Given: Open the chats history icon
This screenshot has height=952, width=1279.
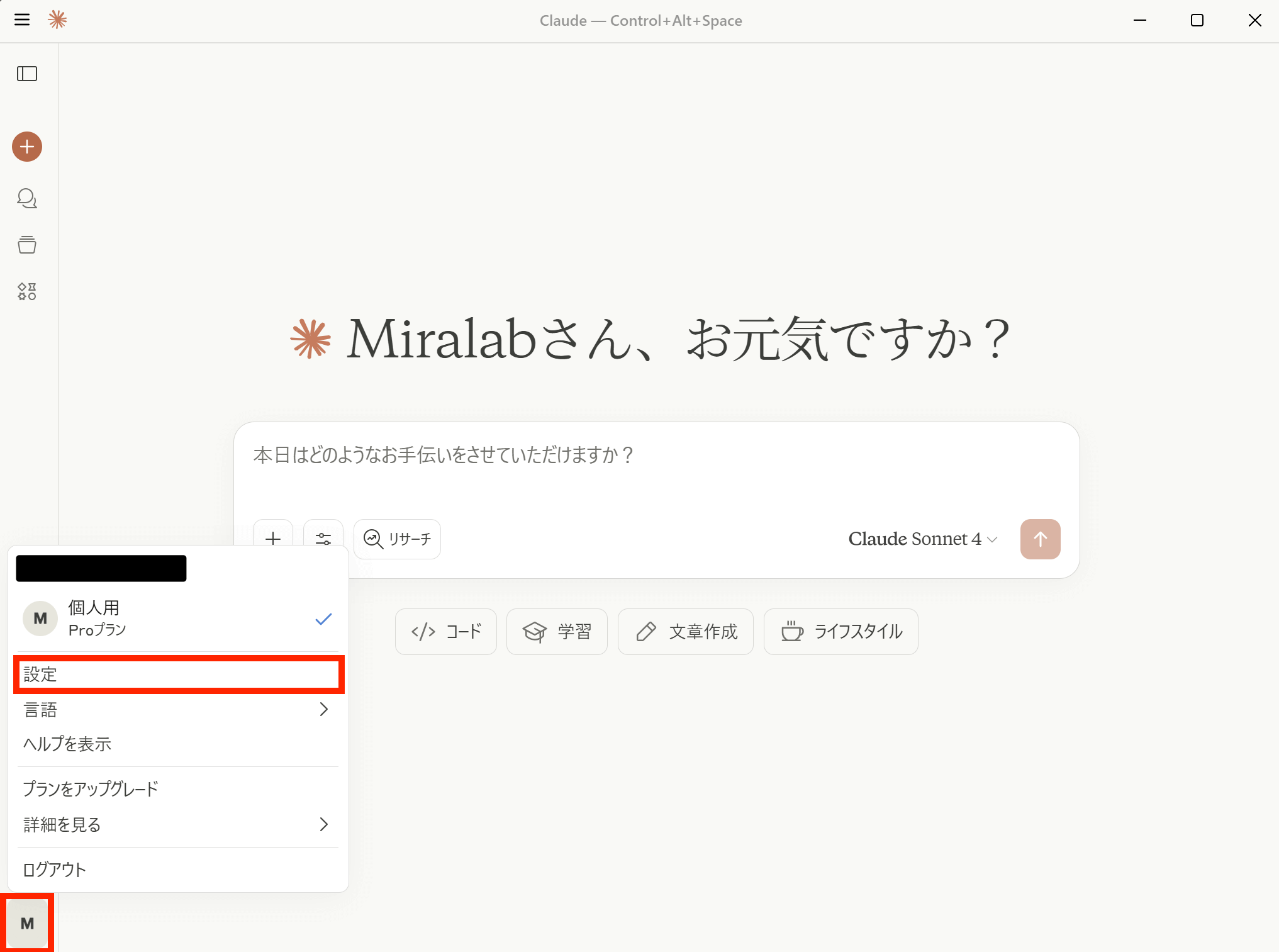Looking at the screenshot, I should coord(27,198).
